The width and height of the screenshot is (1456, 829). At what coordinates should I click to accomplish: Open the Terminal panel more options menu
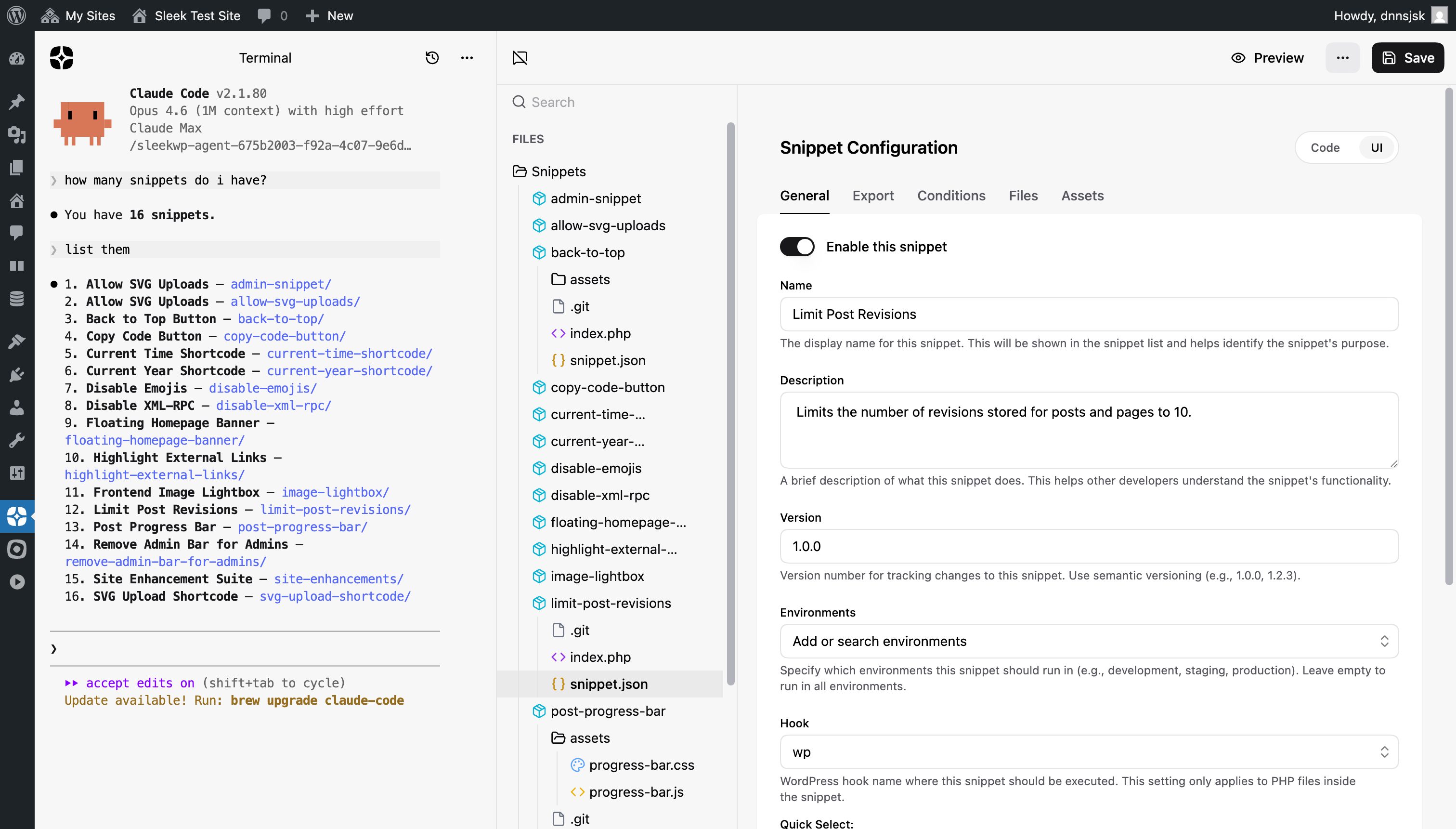(x=467, y=57)
